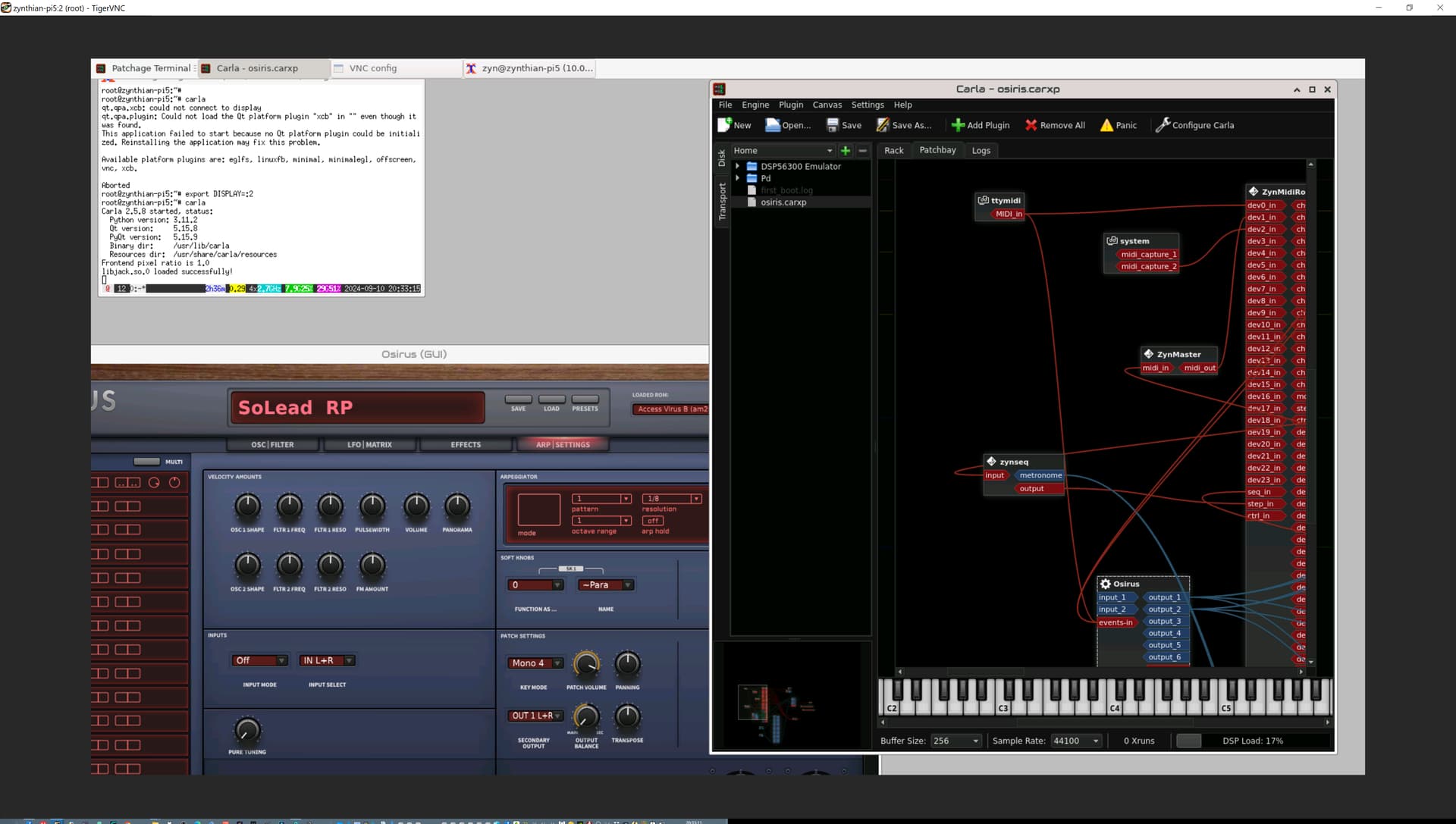Click the patchbay minimap thumbnail
This screenshot has height=824, width=1456.
tap(792, 696)
